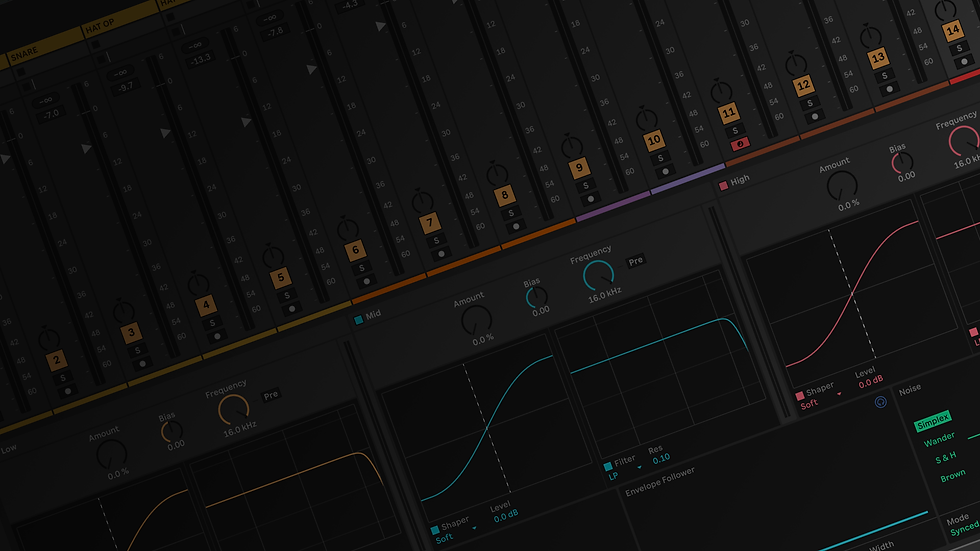Solo track 3 with its S button
980x551 pixels.
(x=138, y=350)
